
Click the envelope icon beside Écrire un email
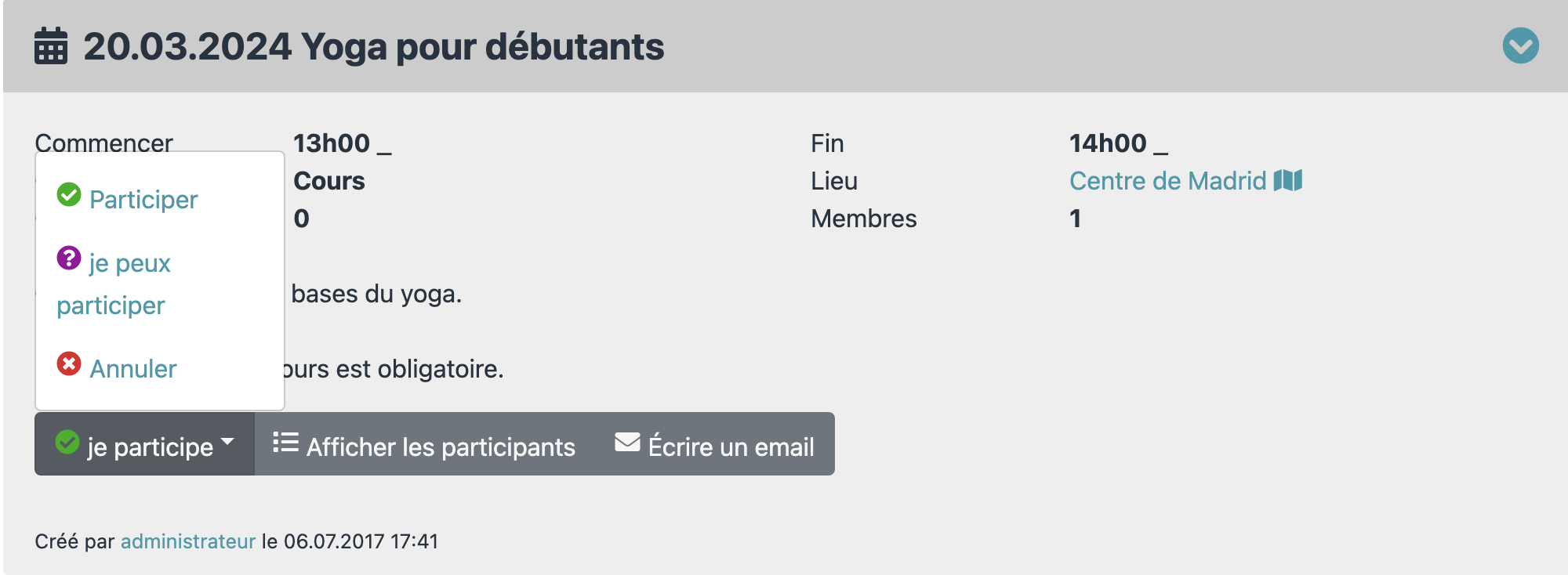[627, 442]
